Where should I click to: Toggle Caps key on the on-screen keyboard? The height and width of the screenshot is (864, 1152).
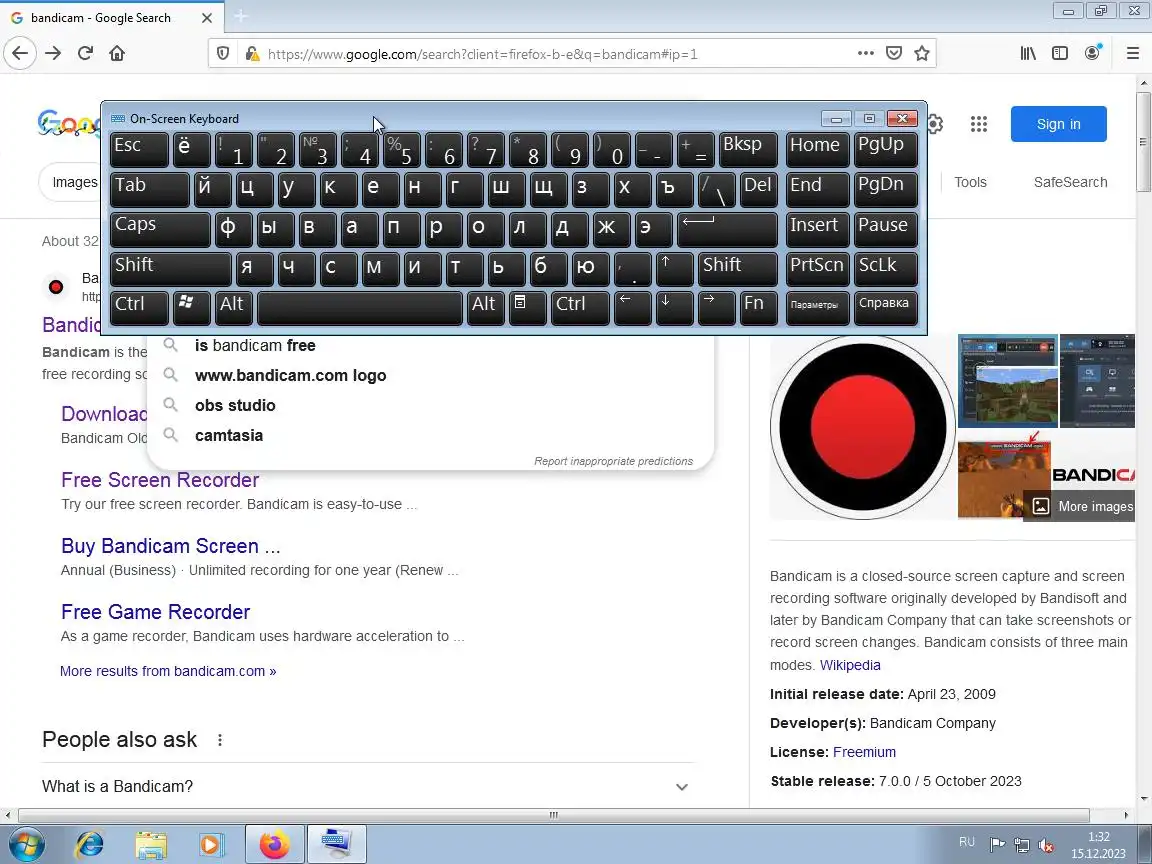(160, 228)
